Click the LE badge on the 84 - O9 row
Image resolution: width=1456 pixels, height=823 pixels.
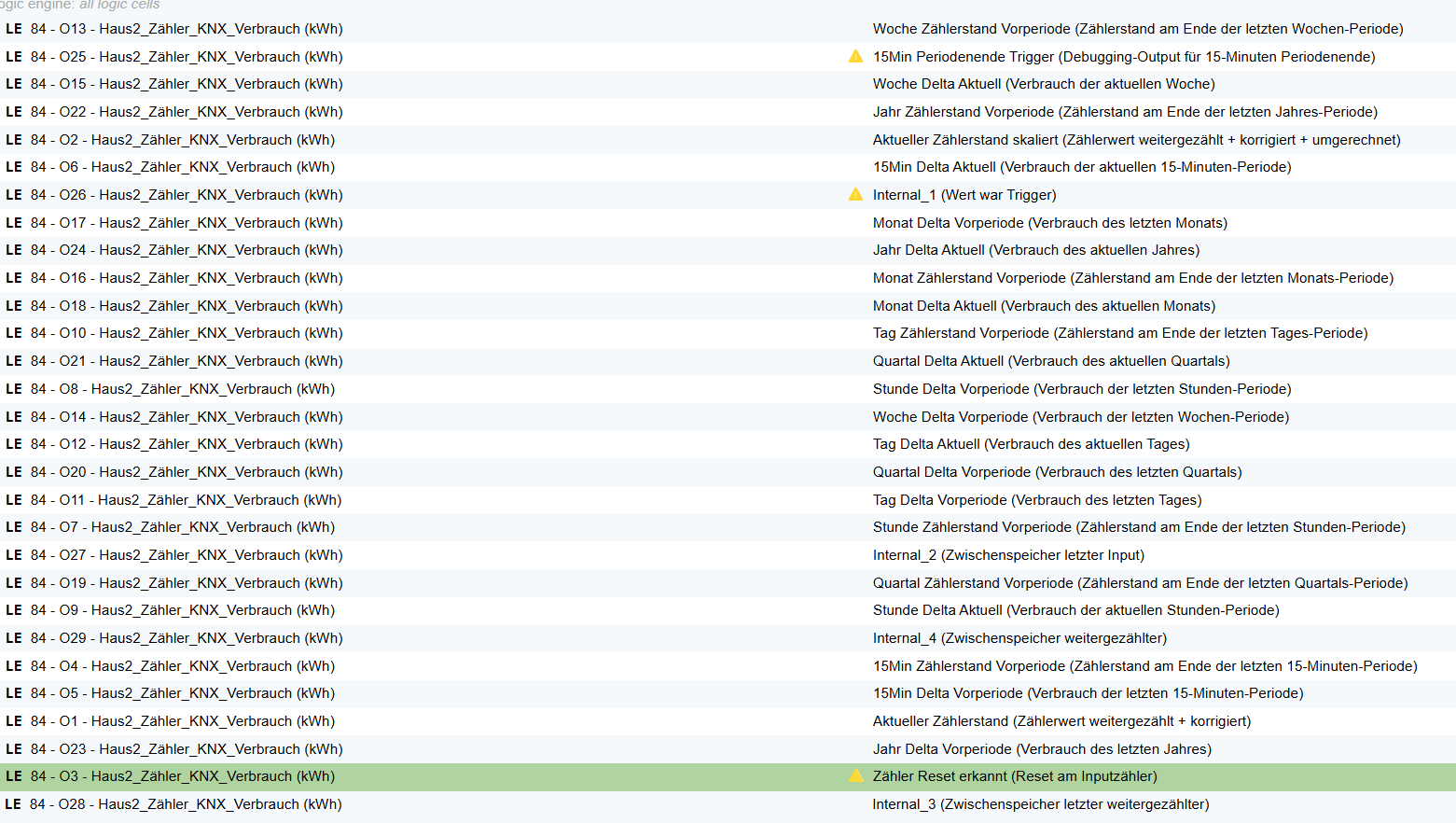pyautogui.click(x=14, y=610)
